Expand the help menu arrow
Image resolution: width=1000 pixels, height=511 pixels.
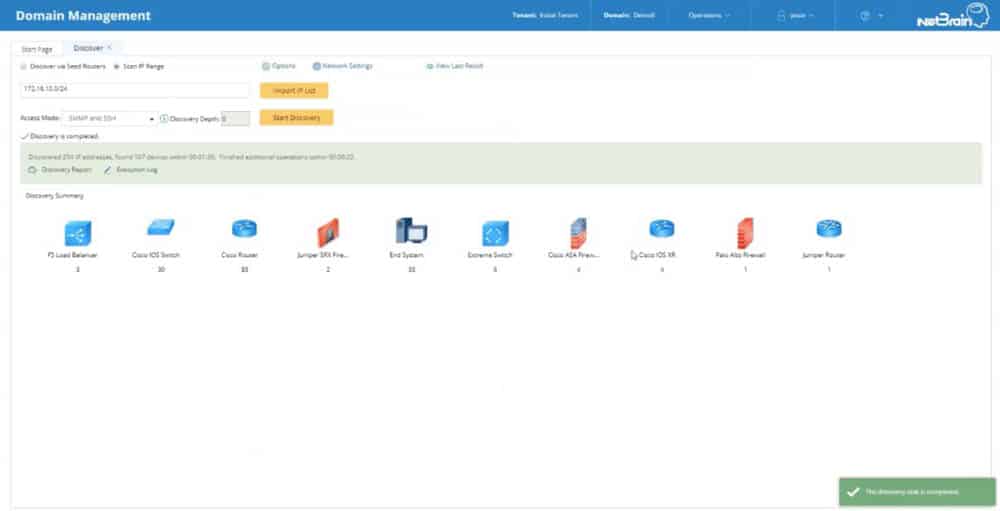(881, 15)
